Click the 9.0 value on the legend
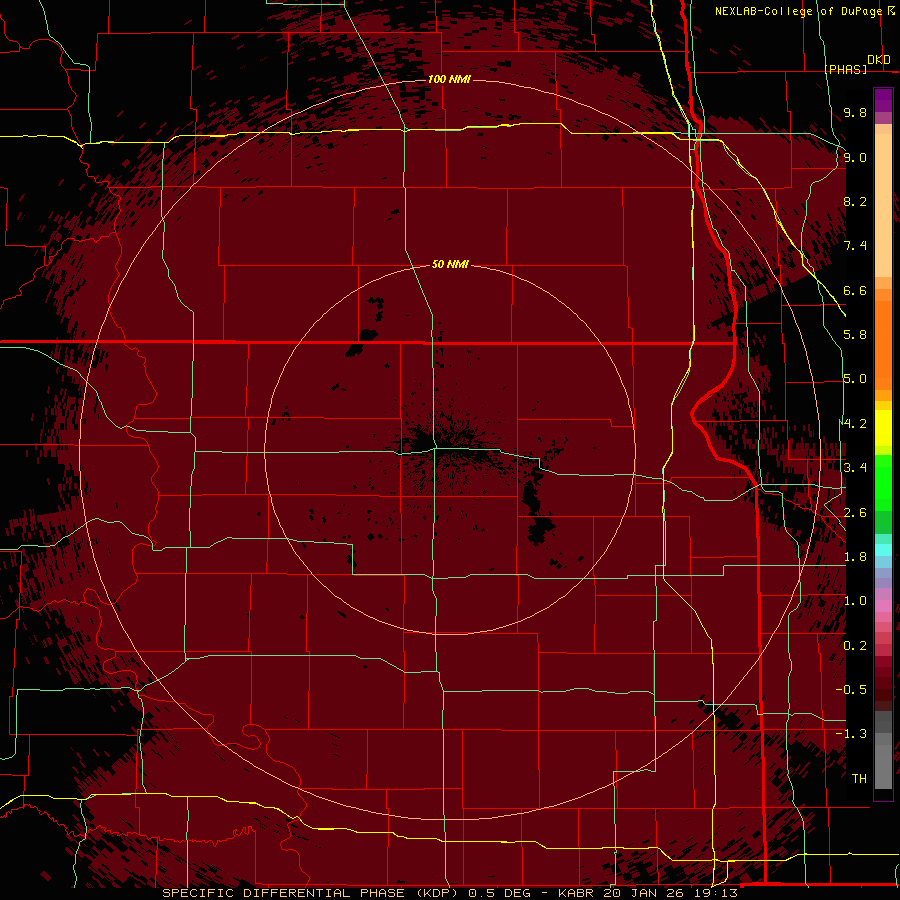The width and height of the screenshot is (900, 900). pos(855,157)
